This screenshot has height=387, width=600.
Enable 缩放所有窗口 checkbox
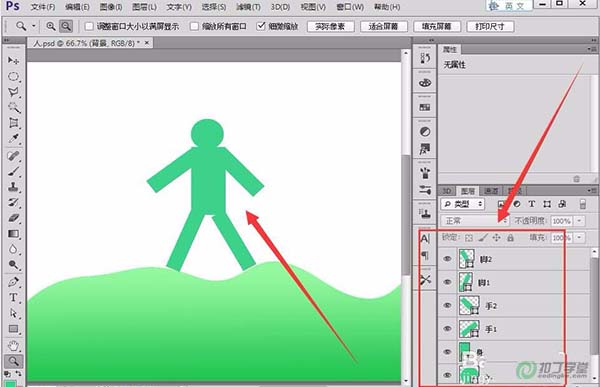pyautogui.click(x=194, y=26)
